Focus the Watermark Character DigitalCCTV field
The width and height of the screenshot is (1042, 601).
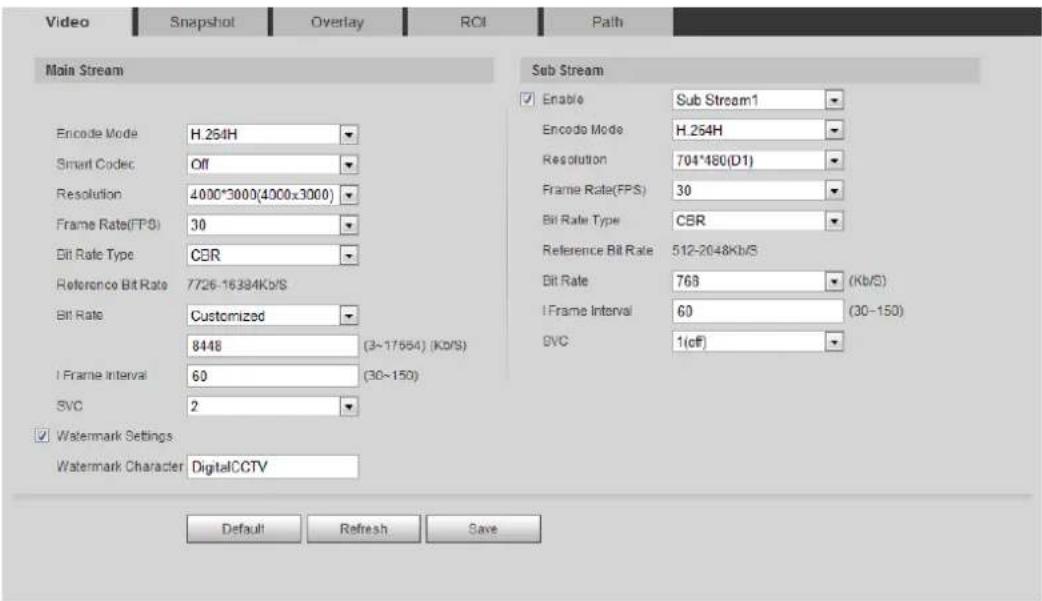[272, 467]
